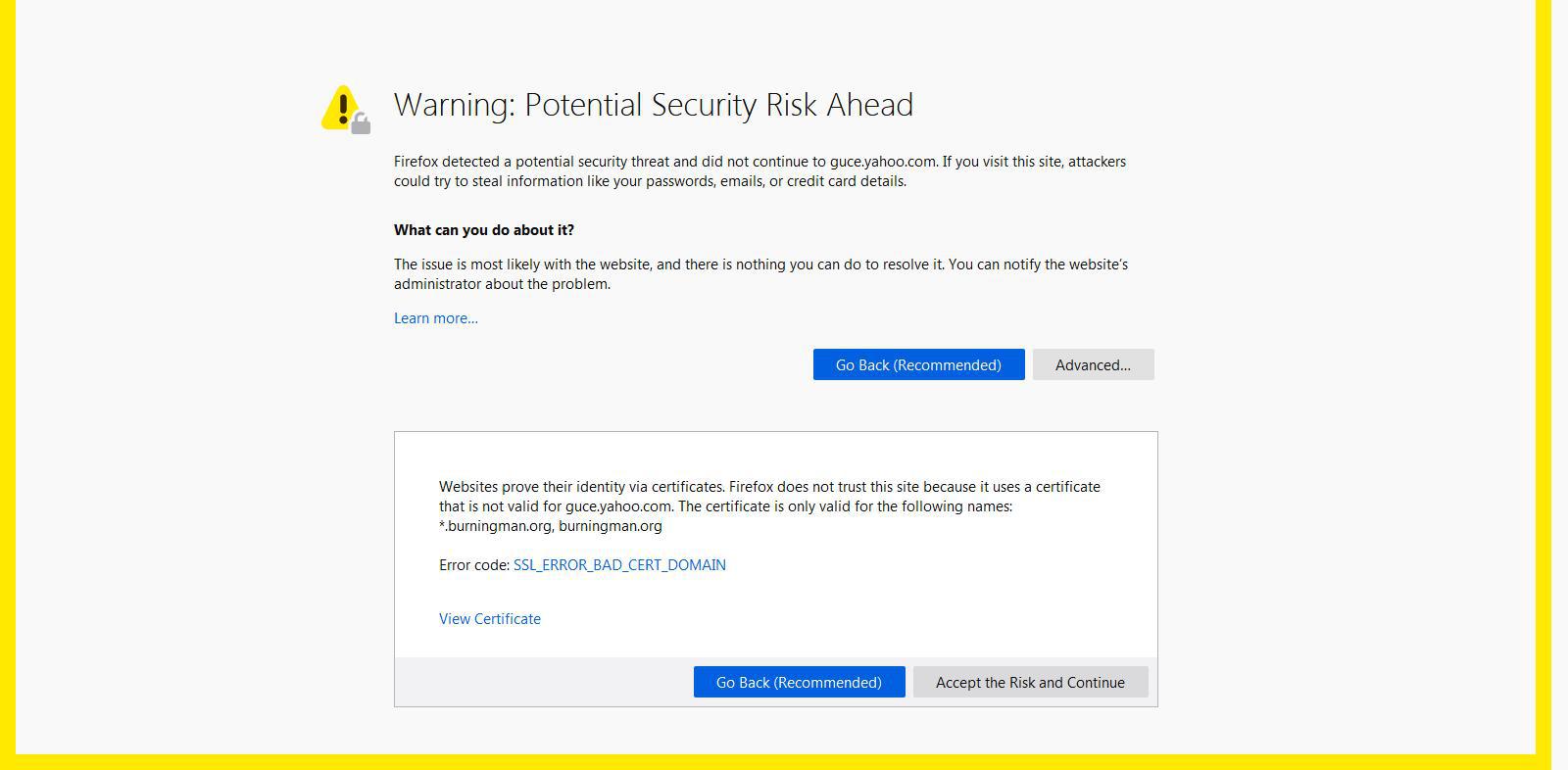Click the "The issue is most likely" paragraph
The image size is (1568, 770).
pyautogui.click(x=761, y=274)
